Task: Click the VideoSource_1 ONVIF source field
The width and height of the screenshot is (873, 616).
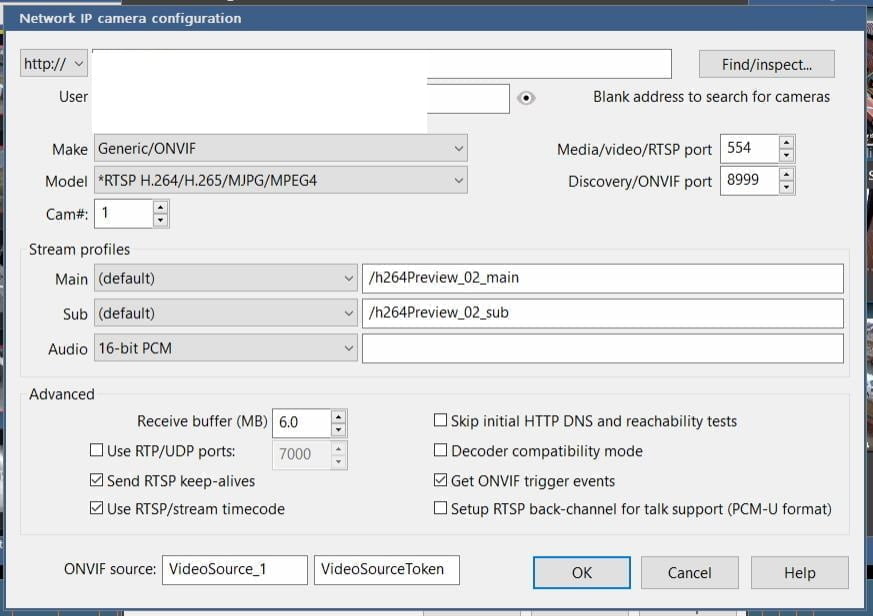Action: 234,570
